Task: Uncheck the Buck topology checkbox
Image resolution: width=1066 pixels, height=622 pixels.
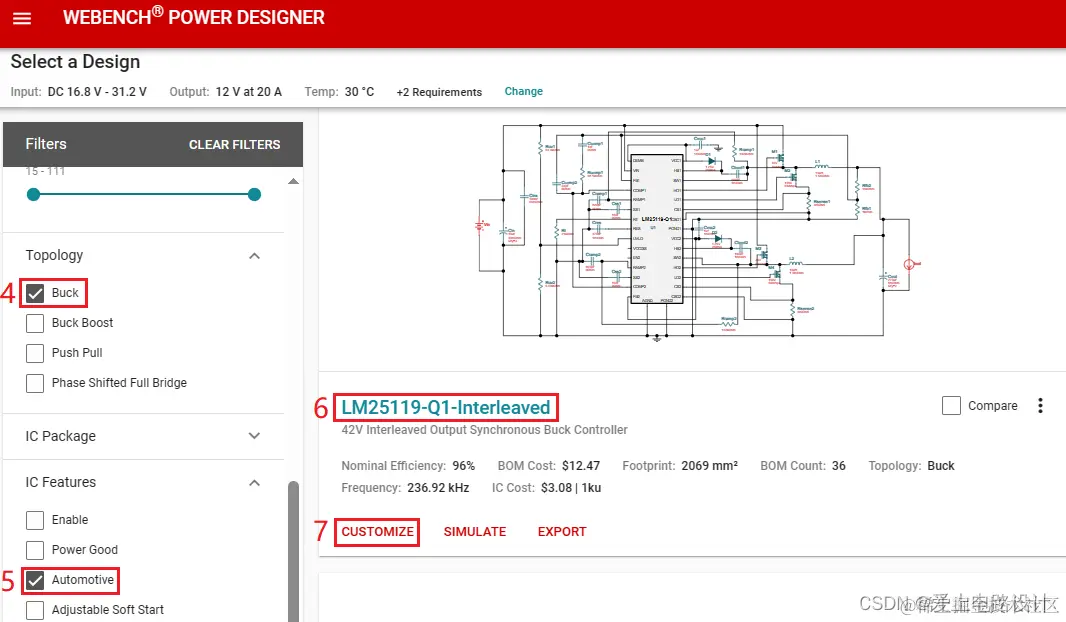Action: [35, 293]
